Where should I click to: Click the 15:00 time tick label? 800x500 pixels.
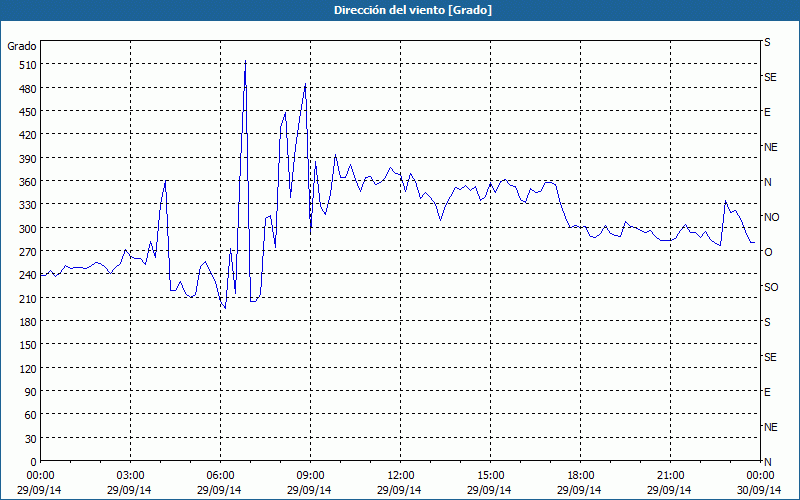[x=490, y=476]
